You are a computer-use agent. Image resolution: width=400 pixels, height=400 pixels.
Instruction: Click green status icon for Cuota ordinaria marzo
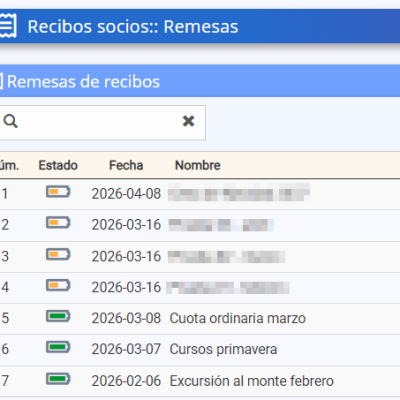pyautogui.click(x=58, y=316)
